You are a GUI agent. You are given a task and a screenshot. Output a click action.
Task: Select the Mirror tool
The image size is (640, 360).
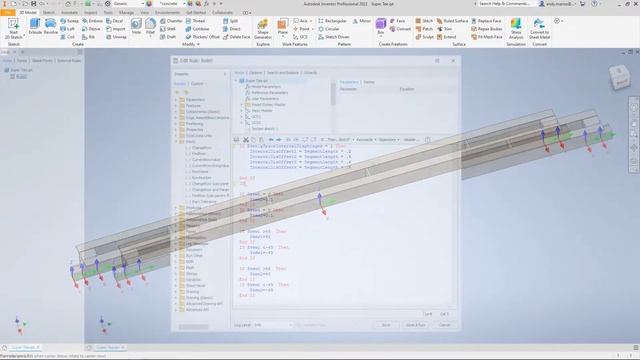pos(362,21)
